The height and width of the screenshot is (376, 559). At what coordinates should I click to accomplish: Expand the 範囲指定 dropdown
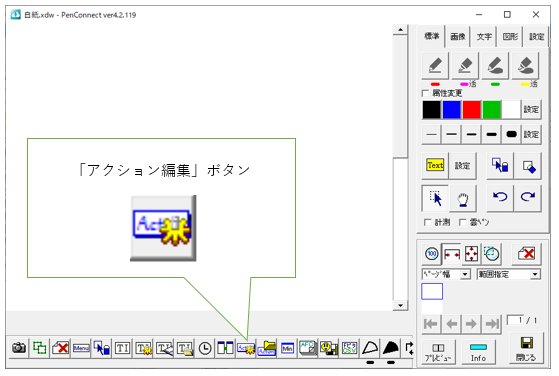coord(508,274)
